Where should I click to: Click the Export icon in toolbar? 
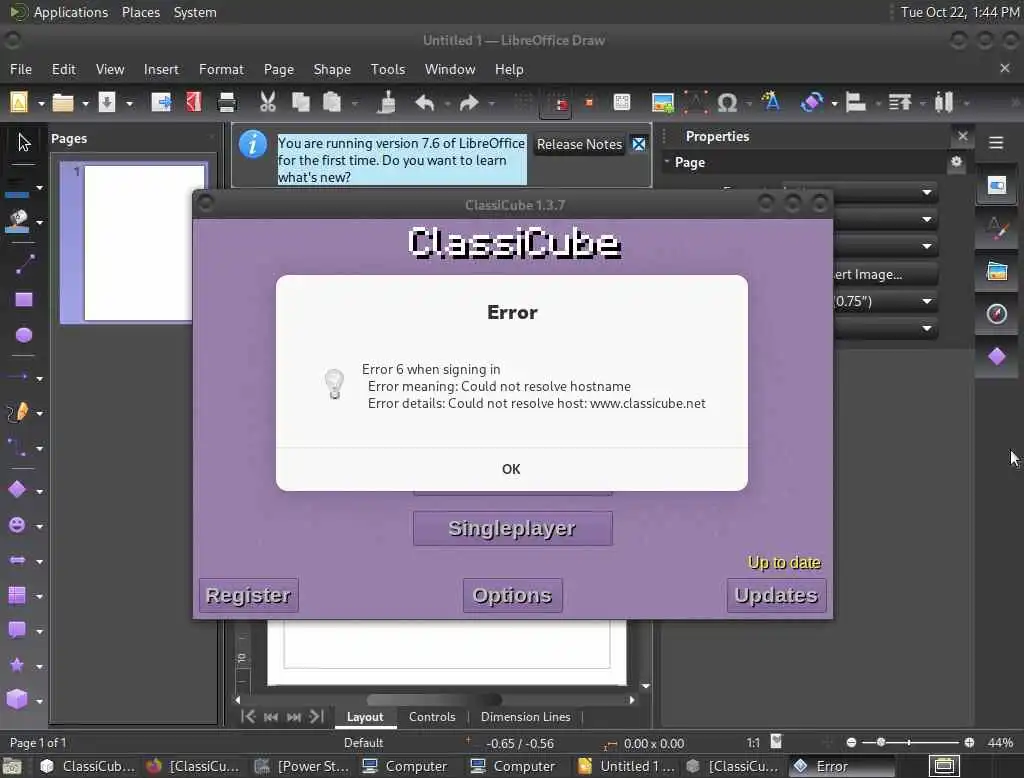[x=161, y=103]
